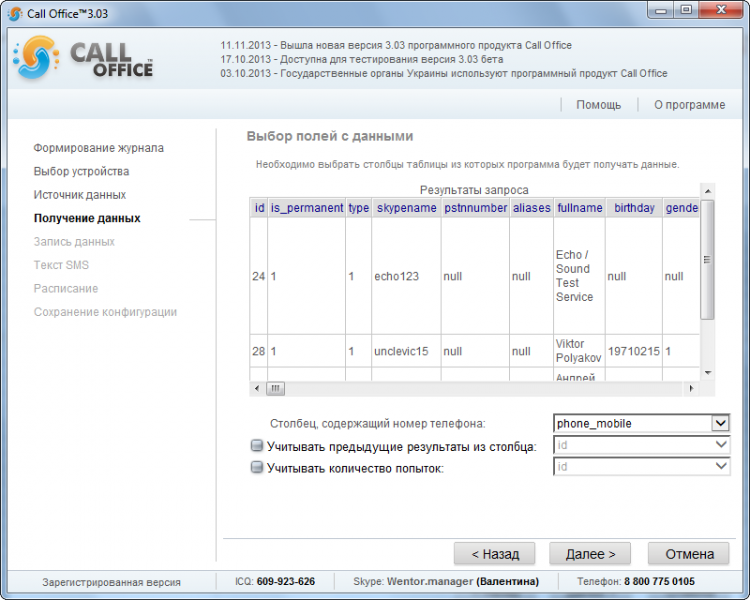The height and width of the screenshot is (600, 750).
Task: Click the table scroll up arrow
Action: [707, 191]
